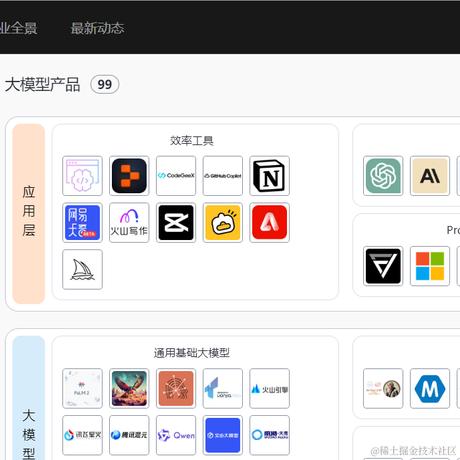Open the red Adobe logo tile
Viewport: 460px width, 460px height.
(269, 222)
